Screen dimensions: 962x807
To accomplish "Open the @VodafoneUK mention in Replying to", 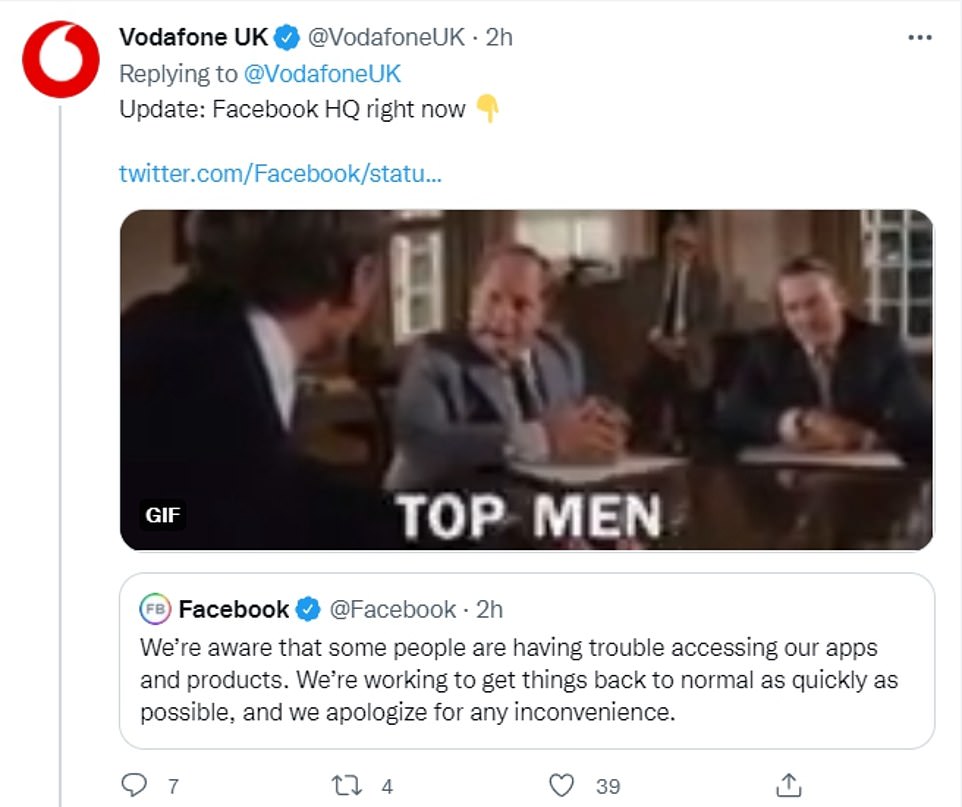I will 322,74.
